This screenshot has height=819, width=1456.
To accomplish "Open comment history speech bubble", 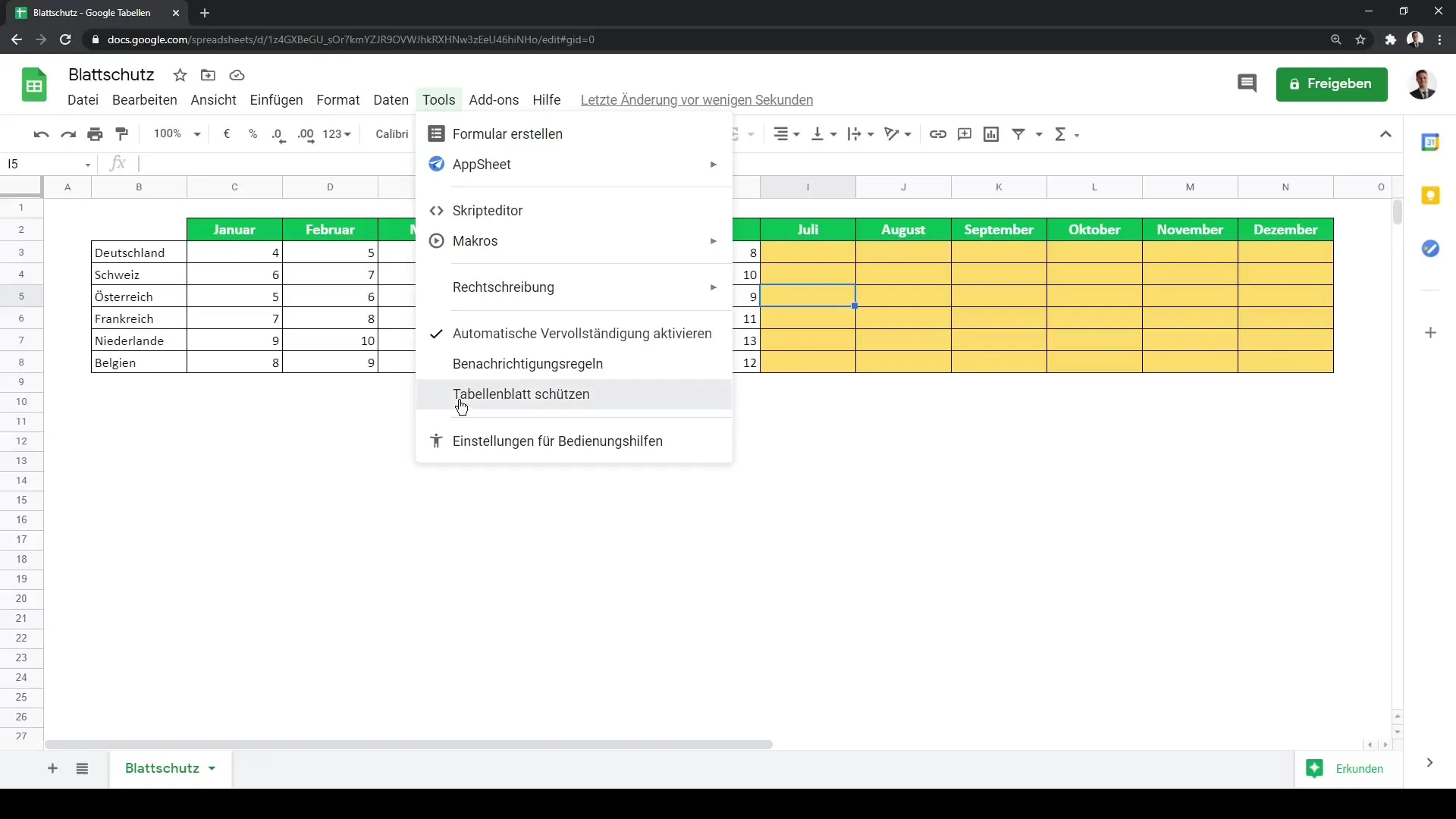I will click(x=1247, y=83).
